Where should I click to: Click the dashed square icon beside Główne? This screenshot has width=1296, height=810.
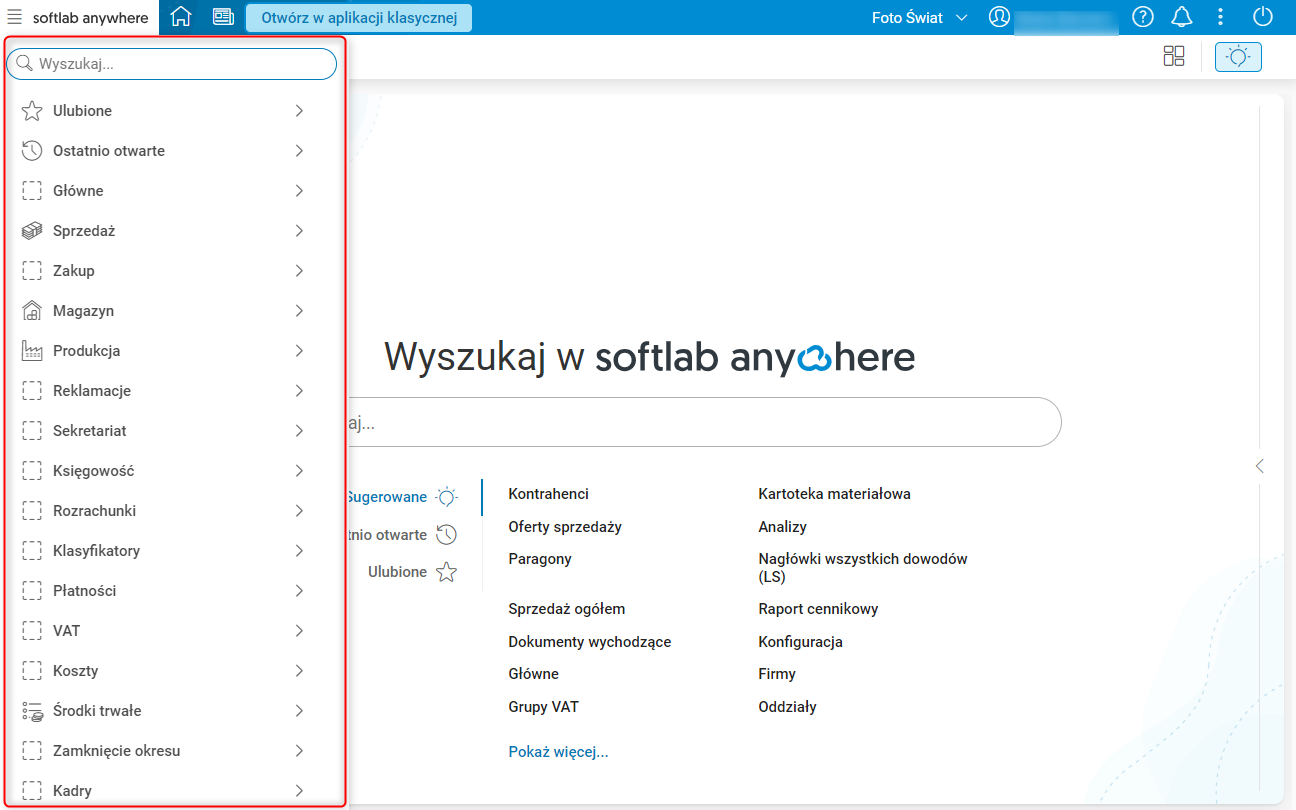tap(32, 191)
